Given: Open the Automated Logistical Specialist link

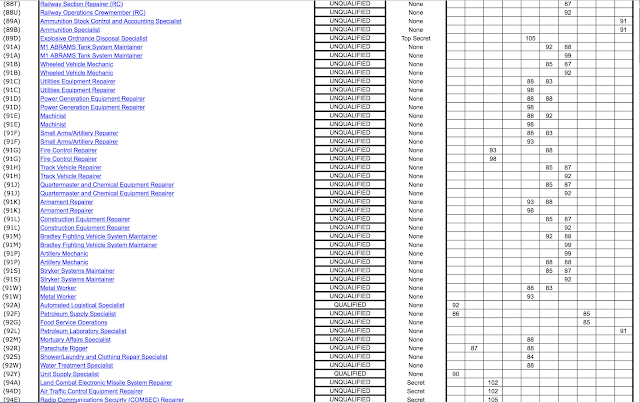Looking at the screenshot, I should click(82, 305).
